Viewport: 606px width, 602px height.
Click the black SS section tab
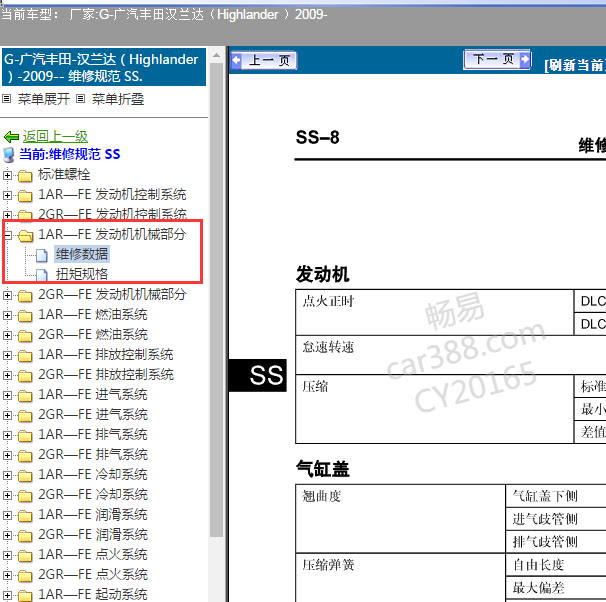[258, 375]
